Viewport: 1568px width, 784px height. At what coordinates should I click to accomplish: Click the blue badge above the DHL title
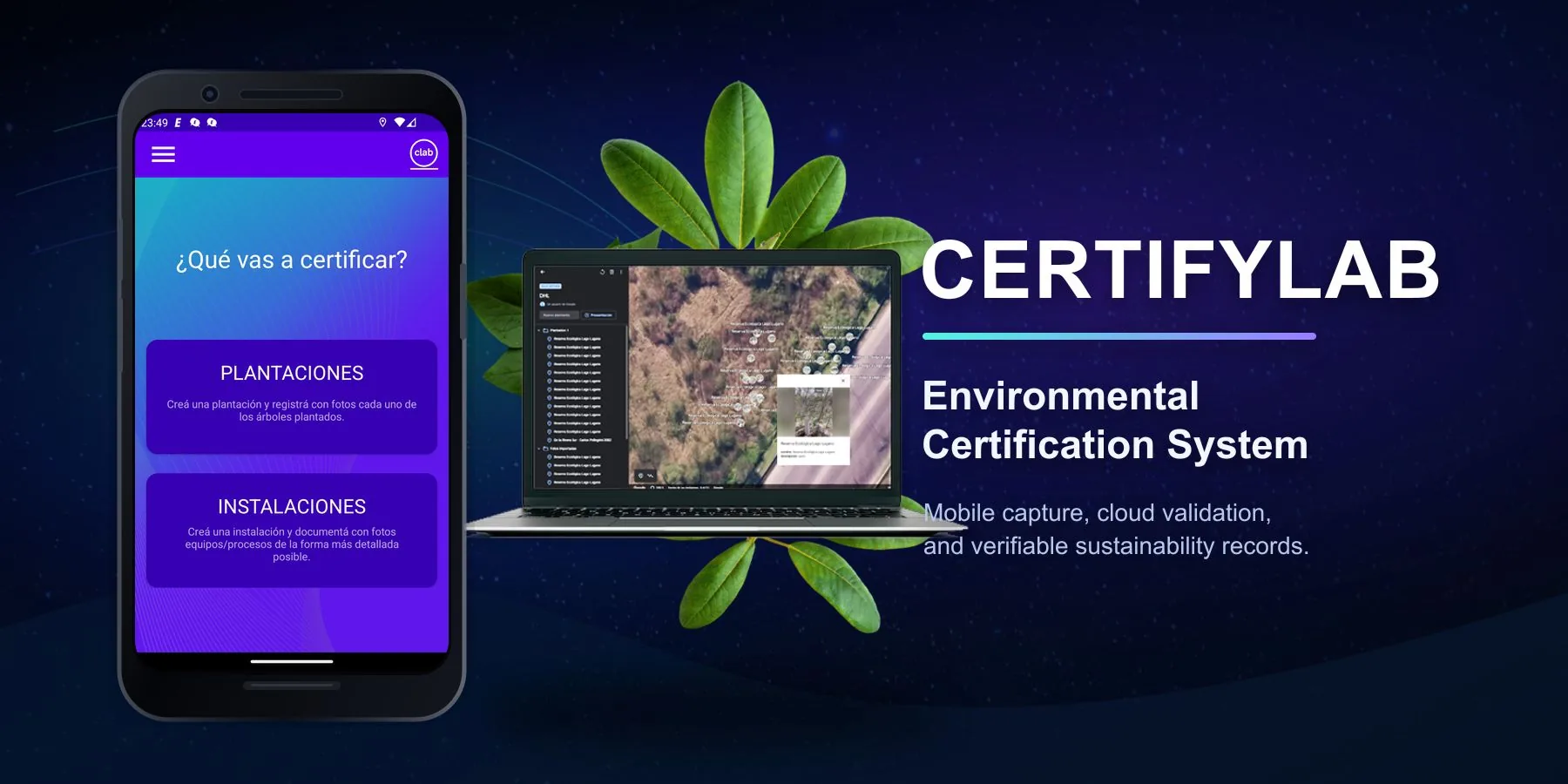click(551, 286)
